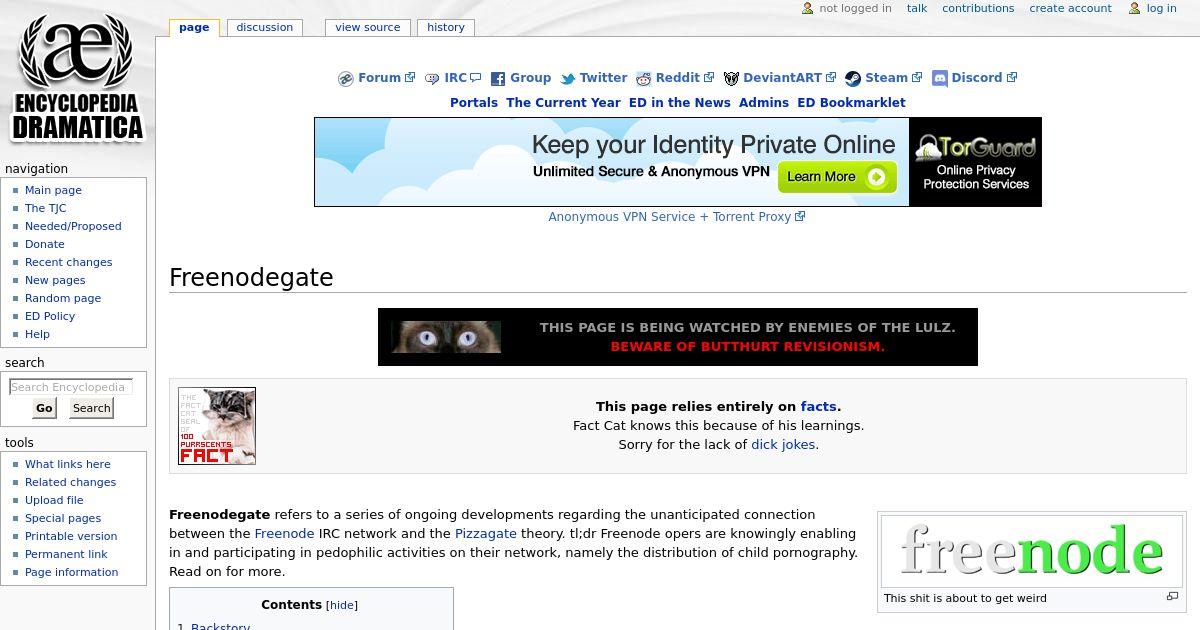Switch to the discussion tab
Image resolution: width=1200 pixels, height=630 pixels.
coord(265,27)
